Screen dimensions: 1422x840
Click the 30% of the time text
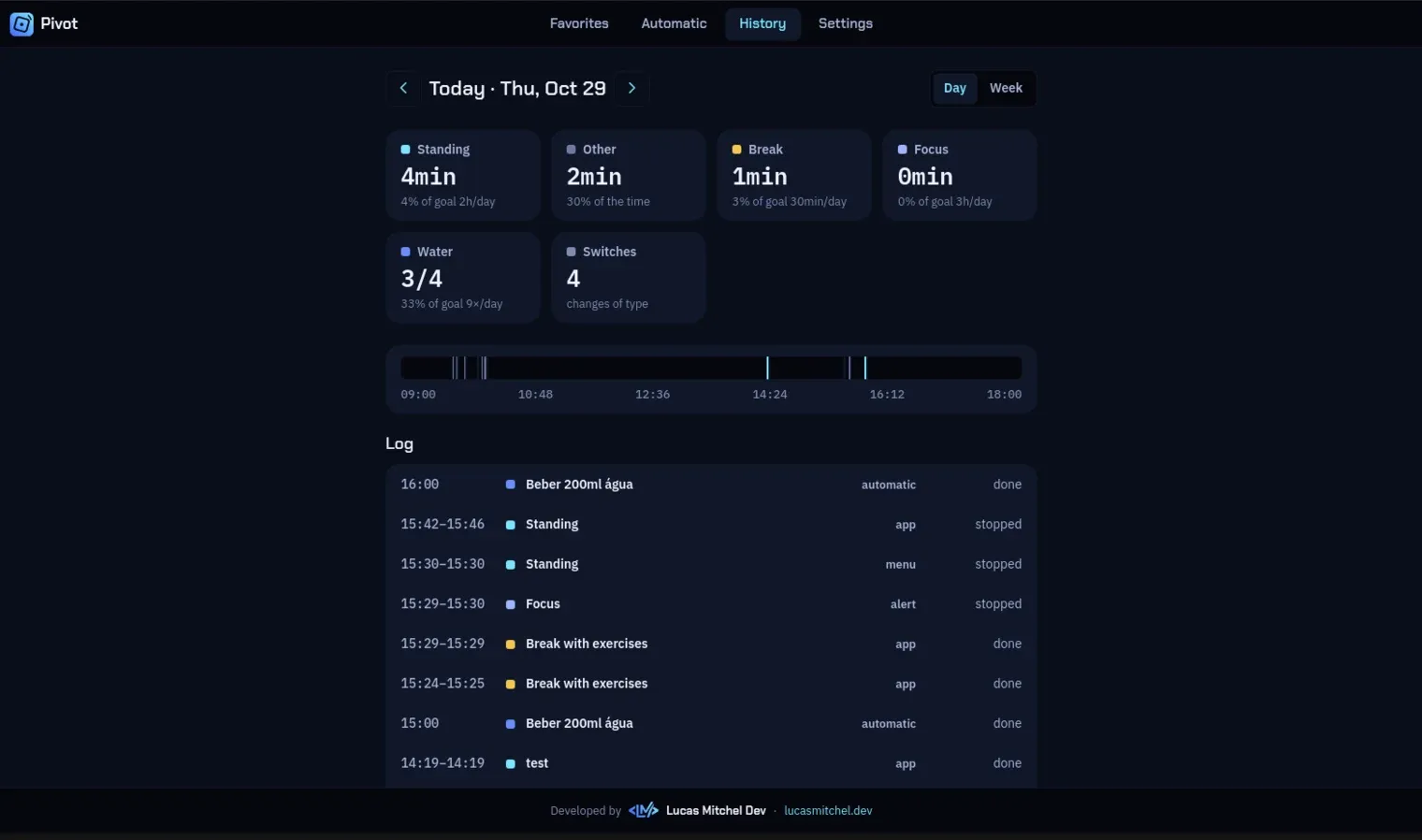click(608, 202)
